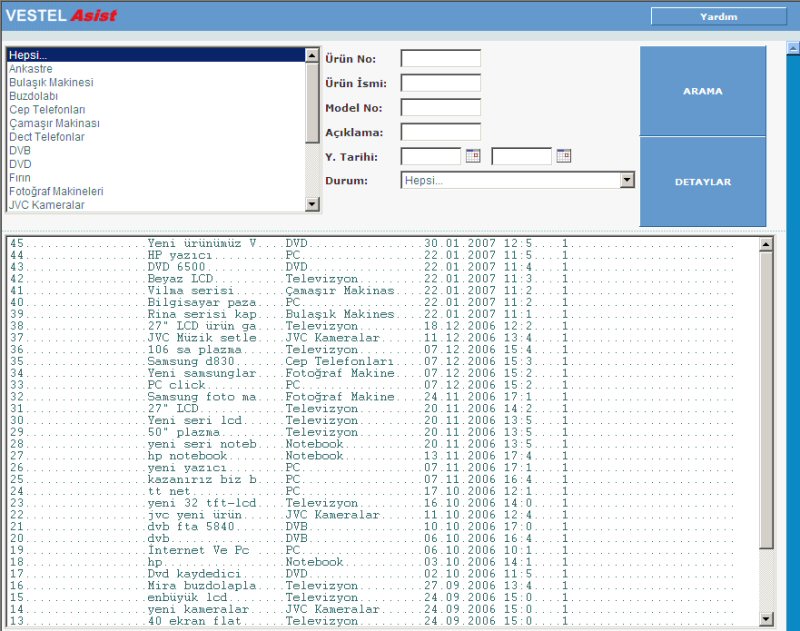Click category list scroll up arrow
The height and width of the screenshot is (631, 800).
[312, 55]
